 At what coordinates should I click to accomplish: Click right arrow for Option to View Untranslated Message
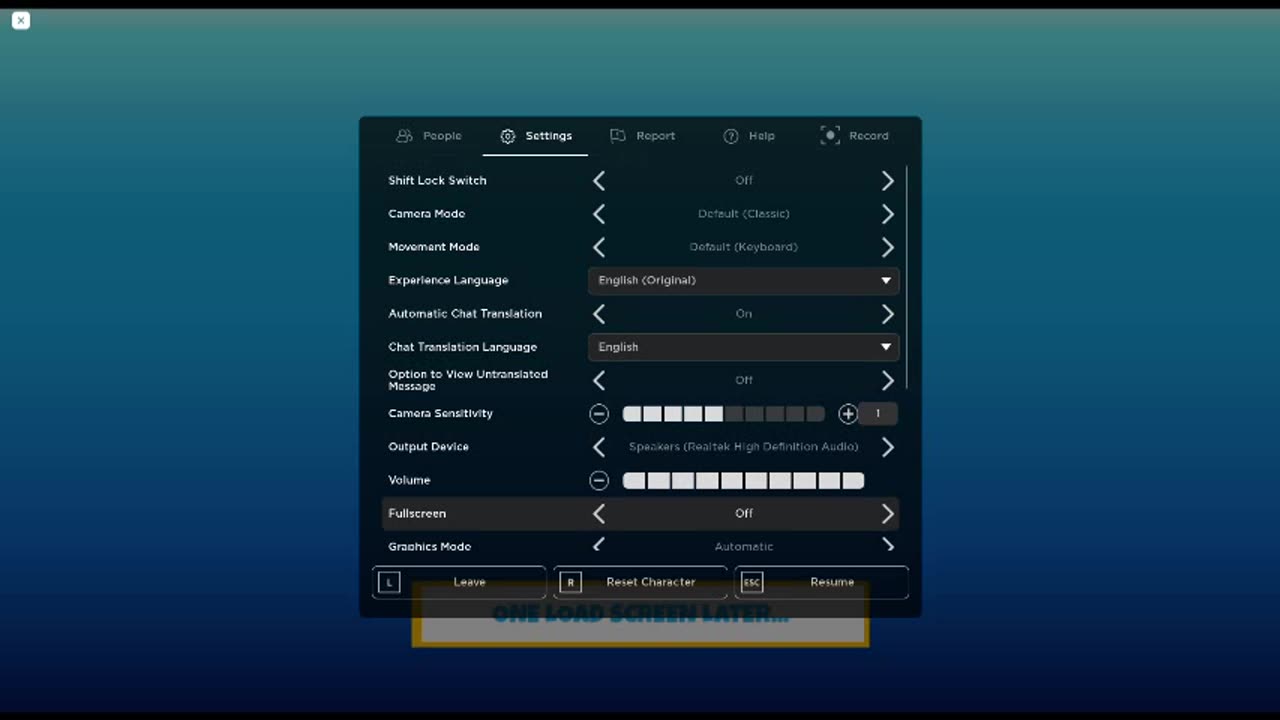pyautogui.click(x=887, y=380)
